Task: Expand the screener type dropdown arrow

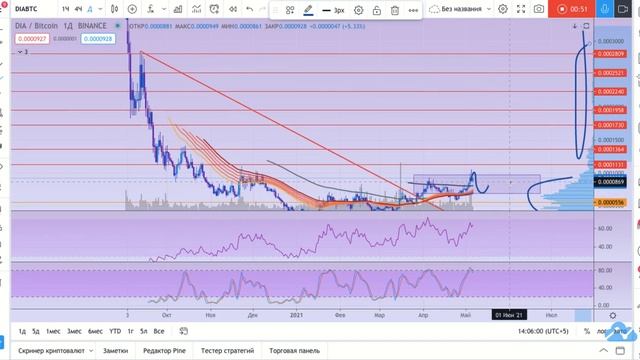Action: [x=91, y=351]
